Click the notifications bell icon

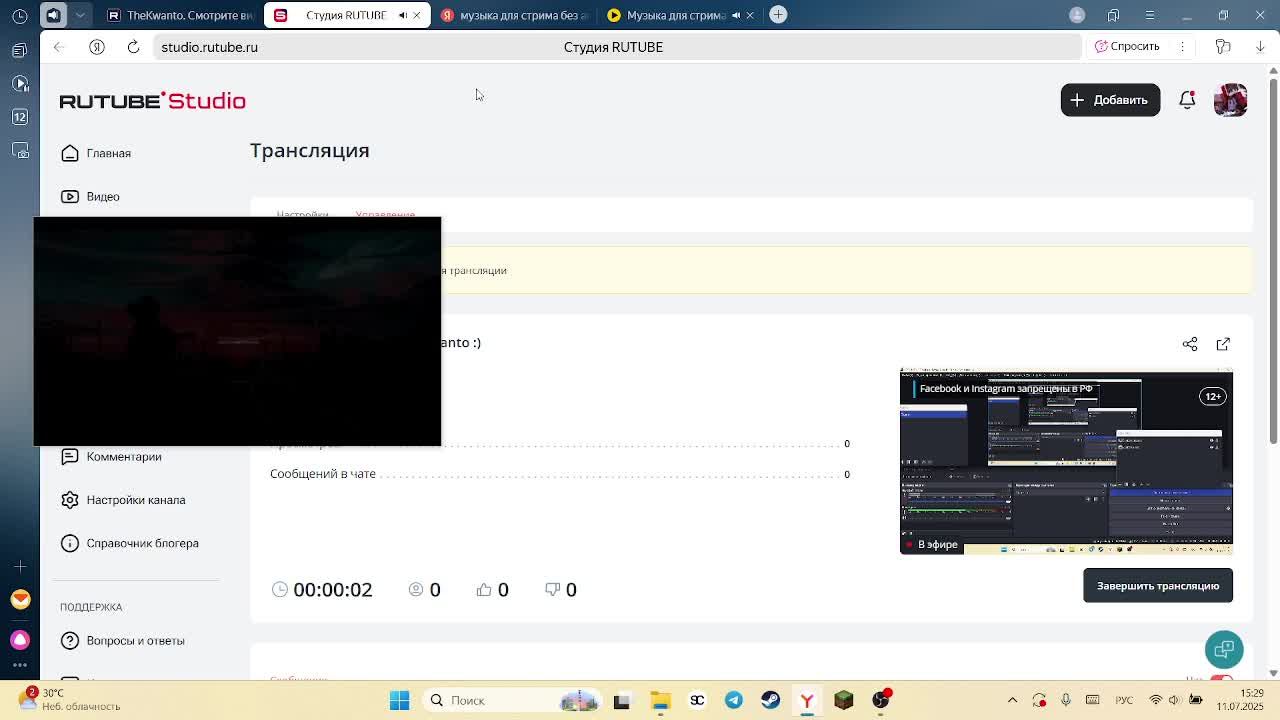(1187, 100)
